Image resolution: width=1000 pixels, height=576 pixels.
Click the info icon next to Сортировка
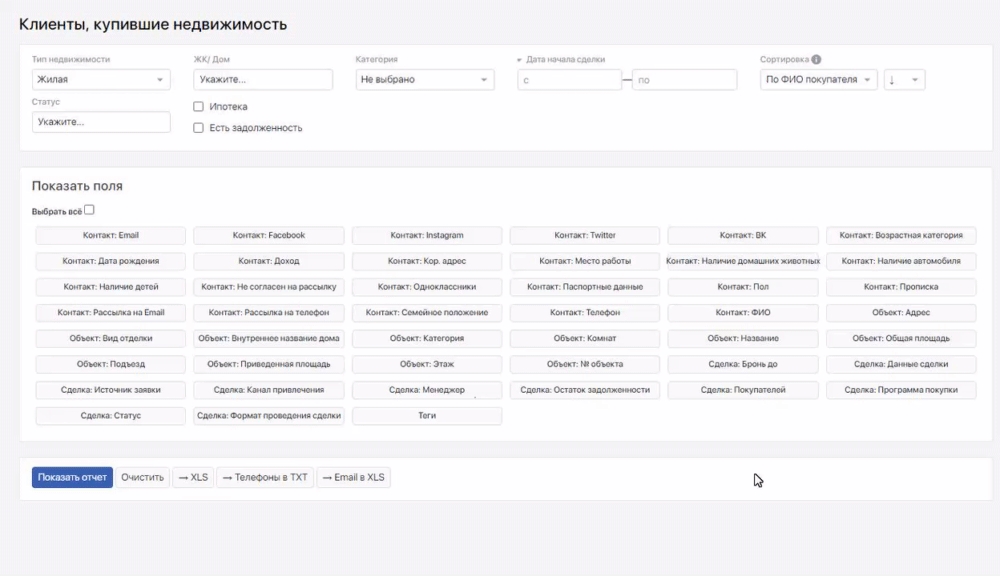[x=816, y=60]
